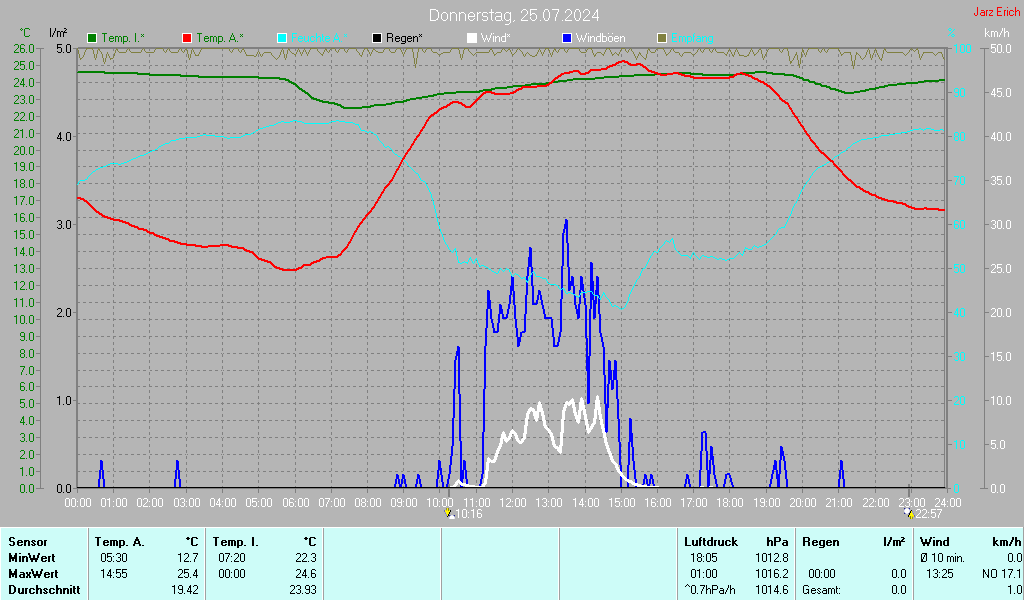Click the Ø 10 min. label
Image resolution: width=1024 pixels, height=600 pixels.
[x=942, y=558]
